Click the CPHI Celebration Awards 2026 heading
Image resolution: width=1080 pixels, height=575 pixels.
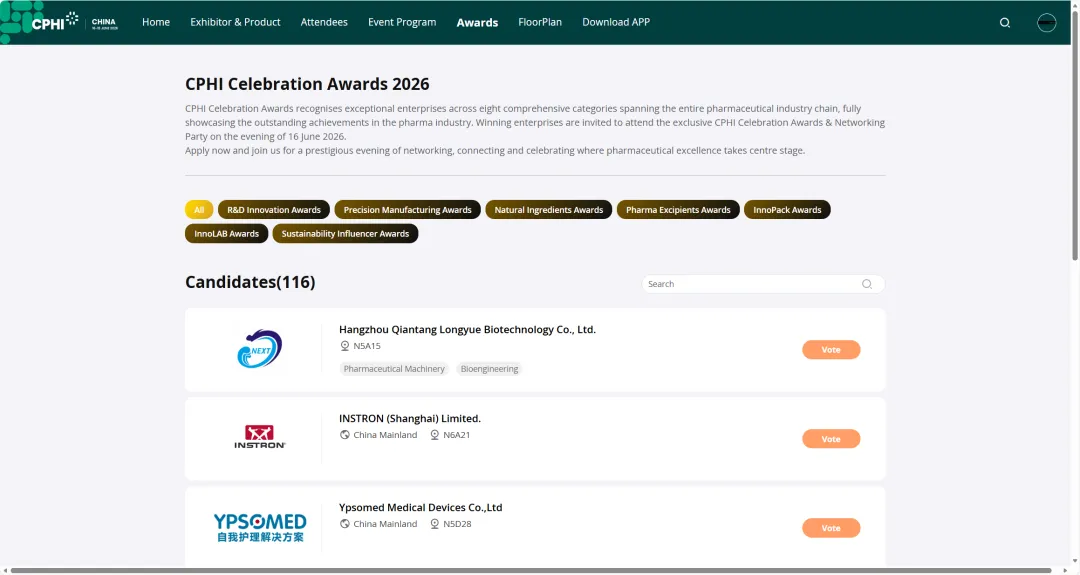coord(307,84)
